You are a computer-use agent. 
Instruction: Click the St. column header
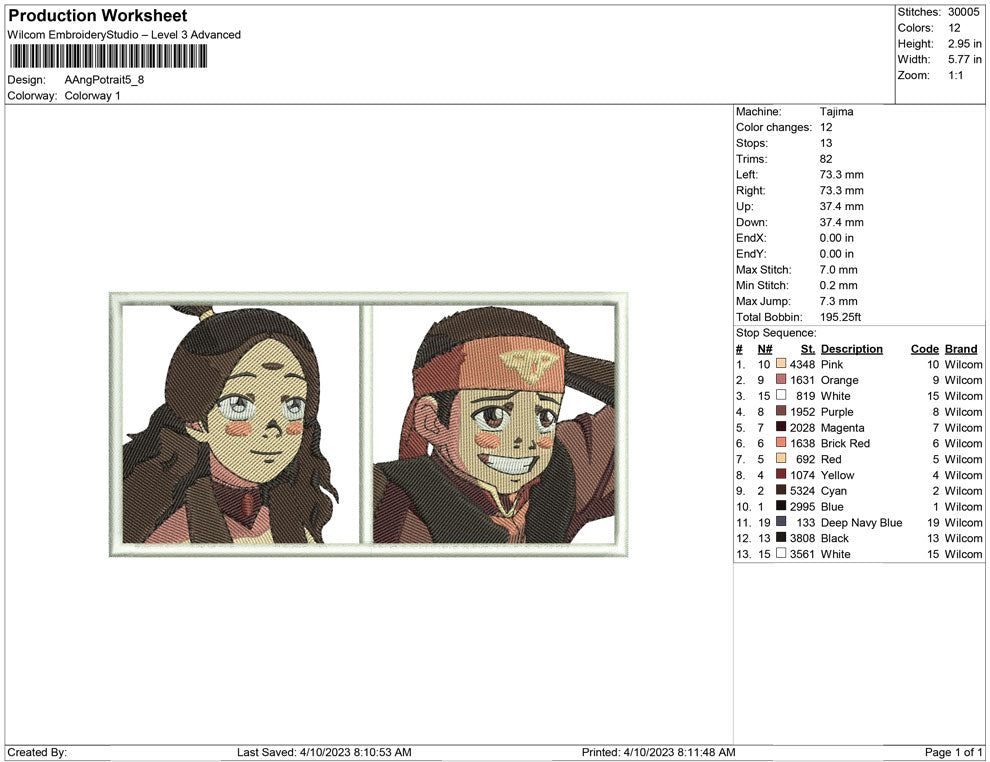point(808,349)
